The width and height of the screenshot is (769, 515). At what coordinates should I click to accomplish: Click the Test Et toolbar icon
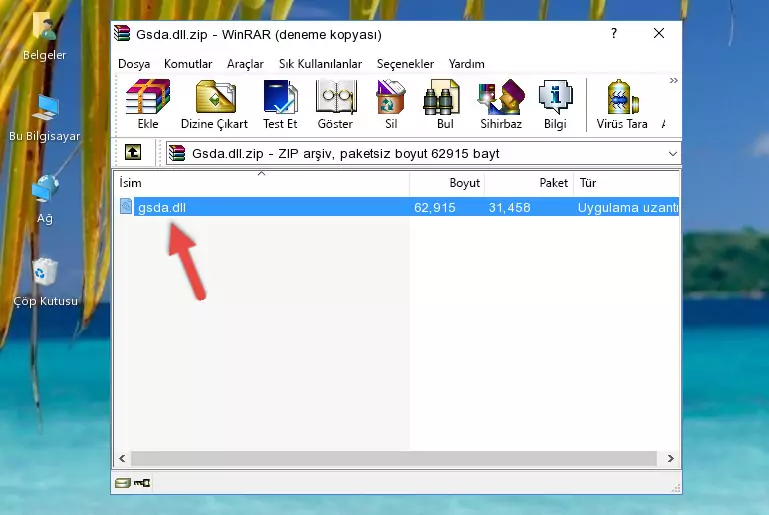(x=280, y=104)
